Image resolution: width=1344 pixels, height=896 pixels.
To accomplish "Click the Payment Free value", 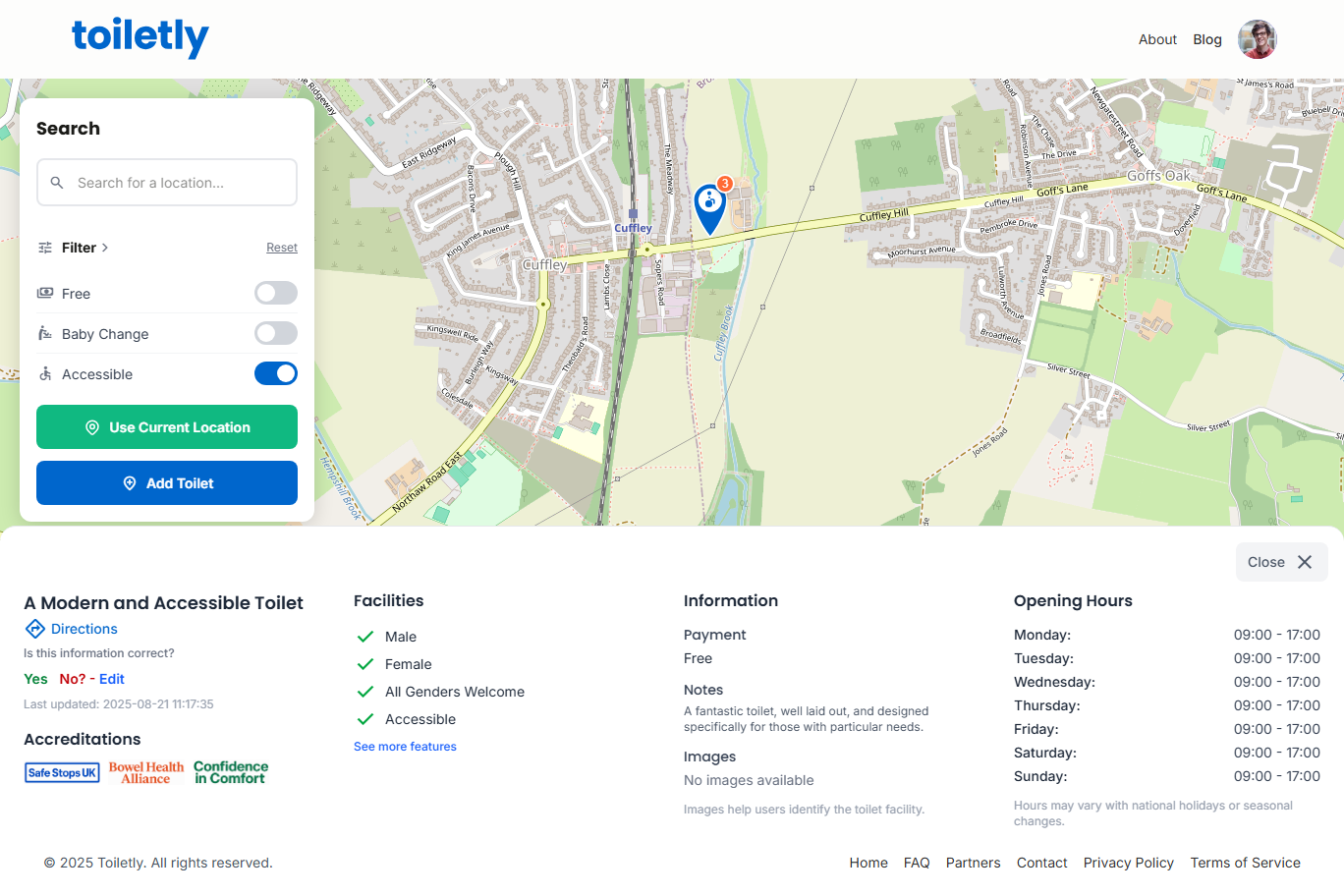I will (x=698, y=658).
